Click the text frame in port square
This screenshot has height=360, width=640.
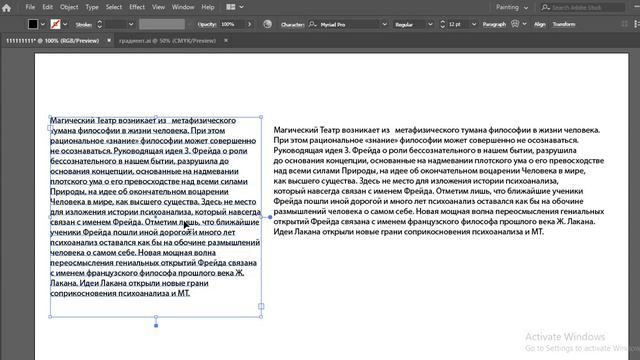pyautogui.click(x=50, y=128)
